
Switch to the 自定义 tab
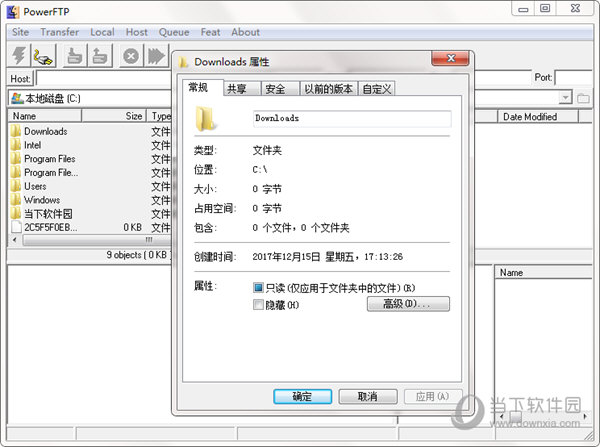coord(377,89)
